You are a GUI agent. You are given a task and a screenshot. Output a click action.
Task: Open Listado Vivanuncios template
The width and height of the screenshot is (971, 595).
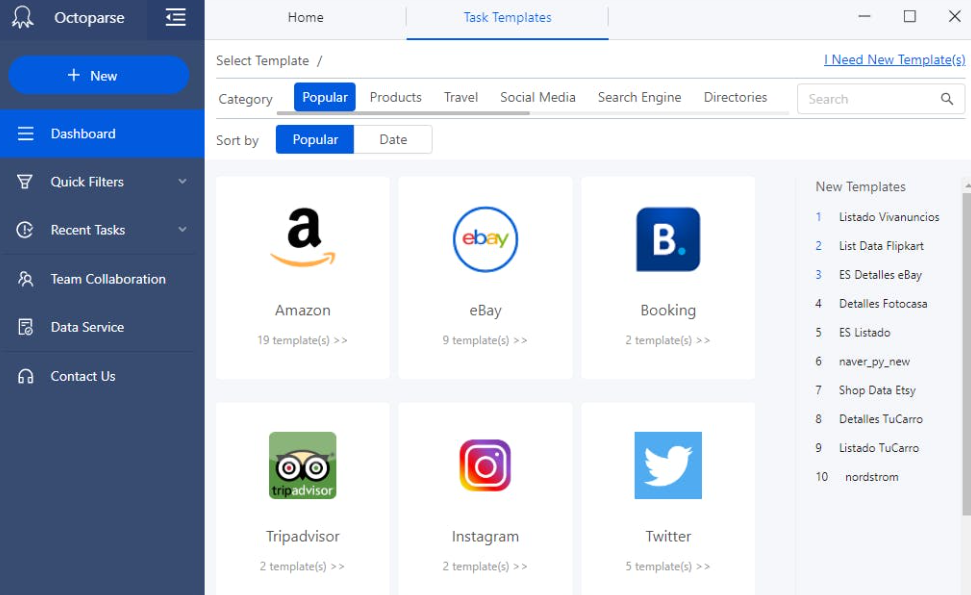(889, 217)
